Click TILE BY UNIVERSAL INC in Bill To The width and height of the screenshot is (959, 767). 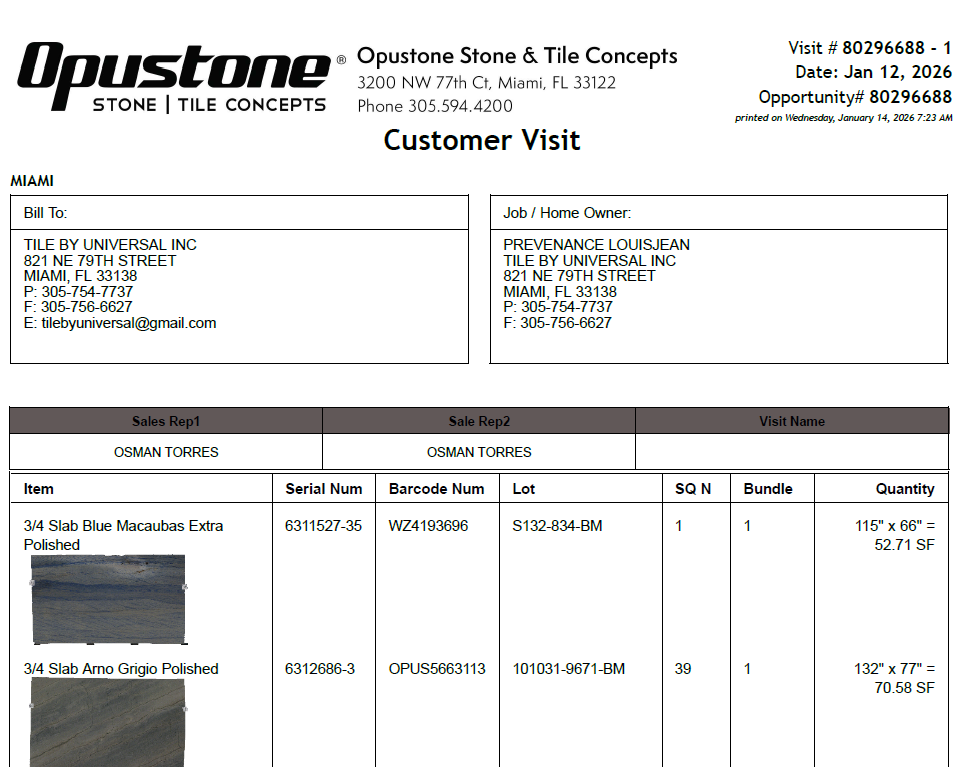pyautogui.click(x=110, y=245)
